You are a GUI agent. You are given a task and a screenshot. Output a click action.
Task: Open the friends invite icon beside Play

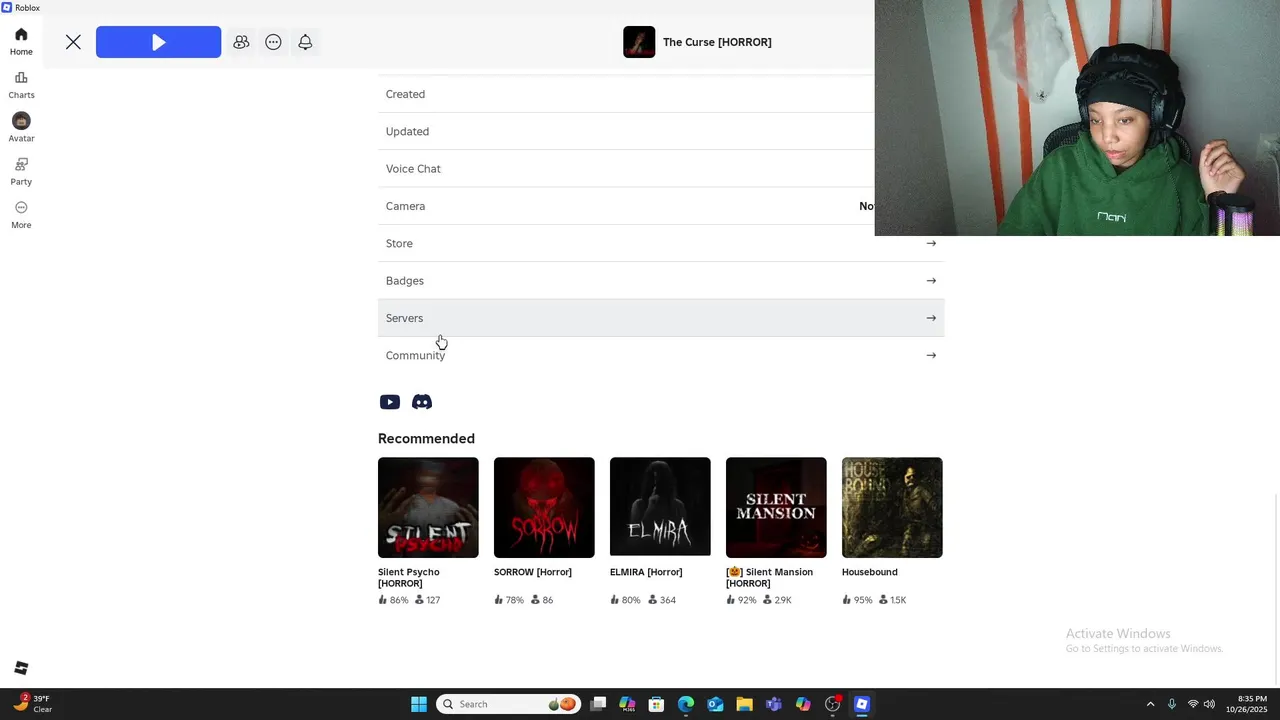(241, 42)
